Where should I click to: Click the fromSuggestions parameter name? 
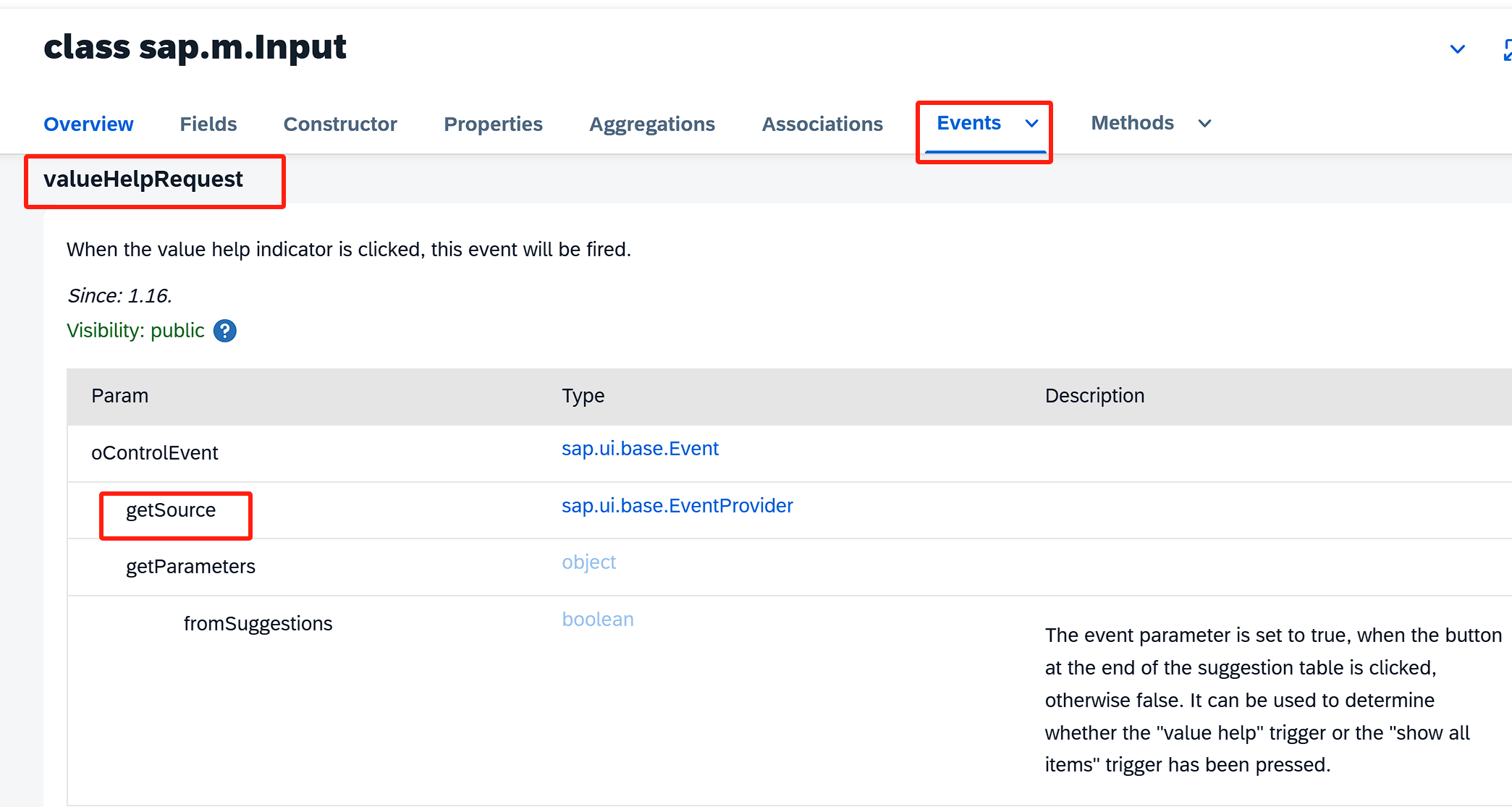pos(258,624)
